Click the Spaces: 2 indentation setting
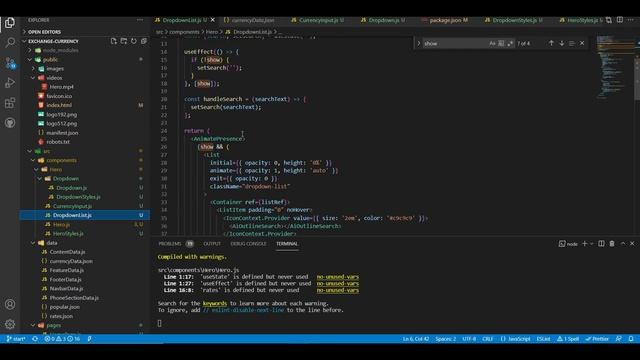Screen dimensions: 640x360 [445, 339]
